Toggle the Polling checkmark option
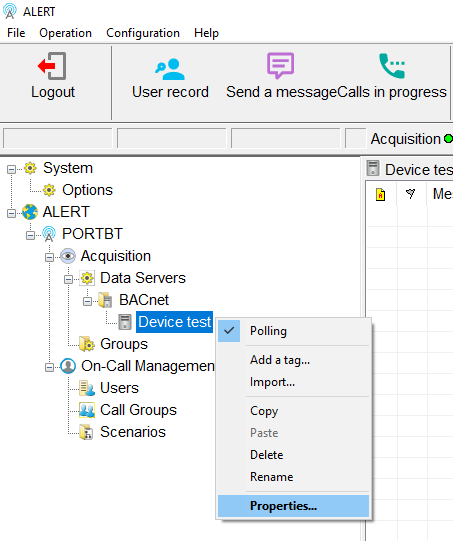453x541 pixels. [x=229, y=331]
